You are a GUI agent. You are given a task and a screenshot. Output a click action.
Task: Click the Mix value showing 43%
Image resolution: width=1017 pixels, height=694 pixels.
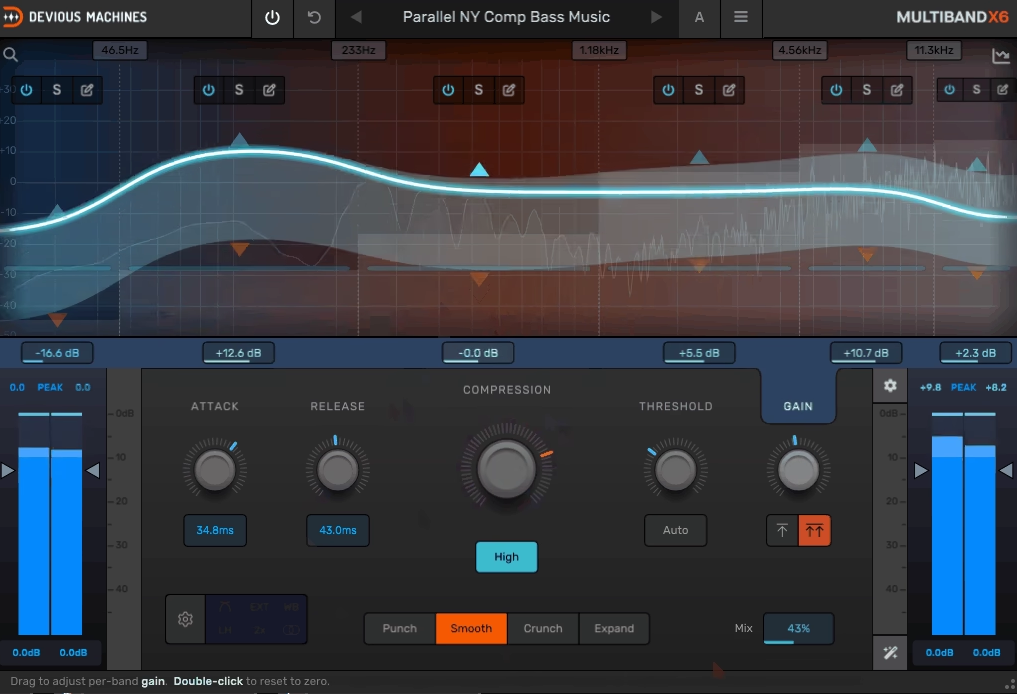798,628
